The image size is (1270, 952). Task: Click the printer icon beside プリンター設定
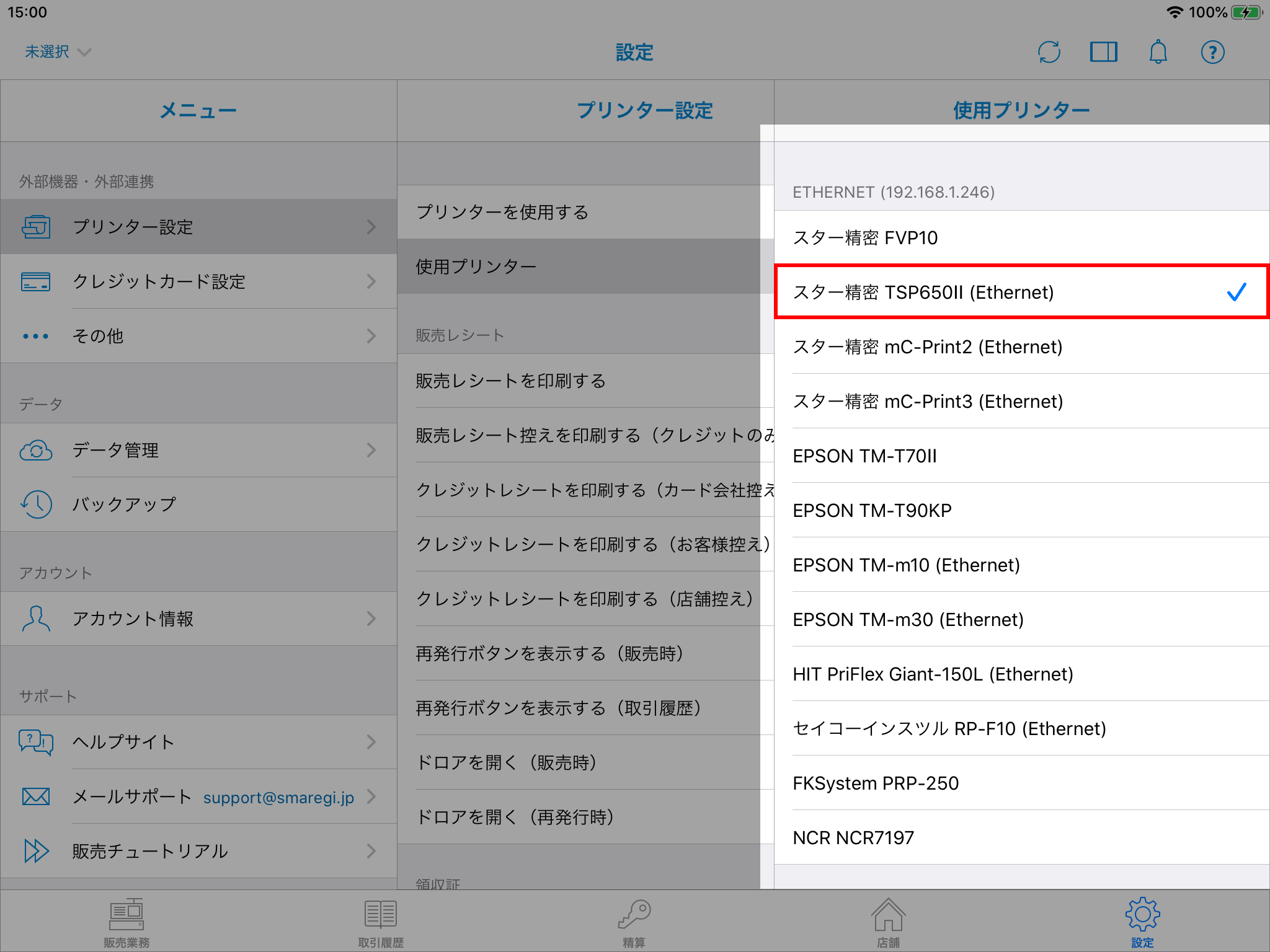click(36, 227)
